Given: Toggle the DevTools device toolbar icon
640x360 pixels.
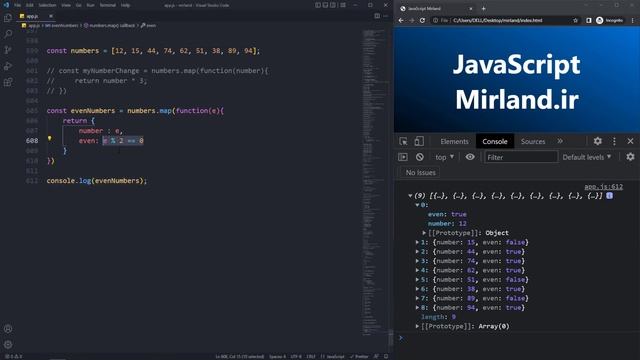Looking at the screenshot, I should [419, 141].
